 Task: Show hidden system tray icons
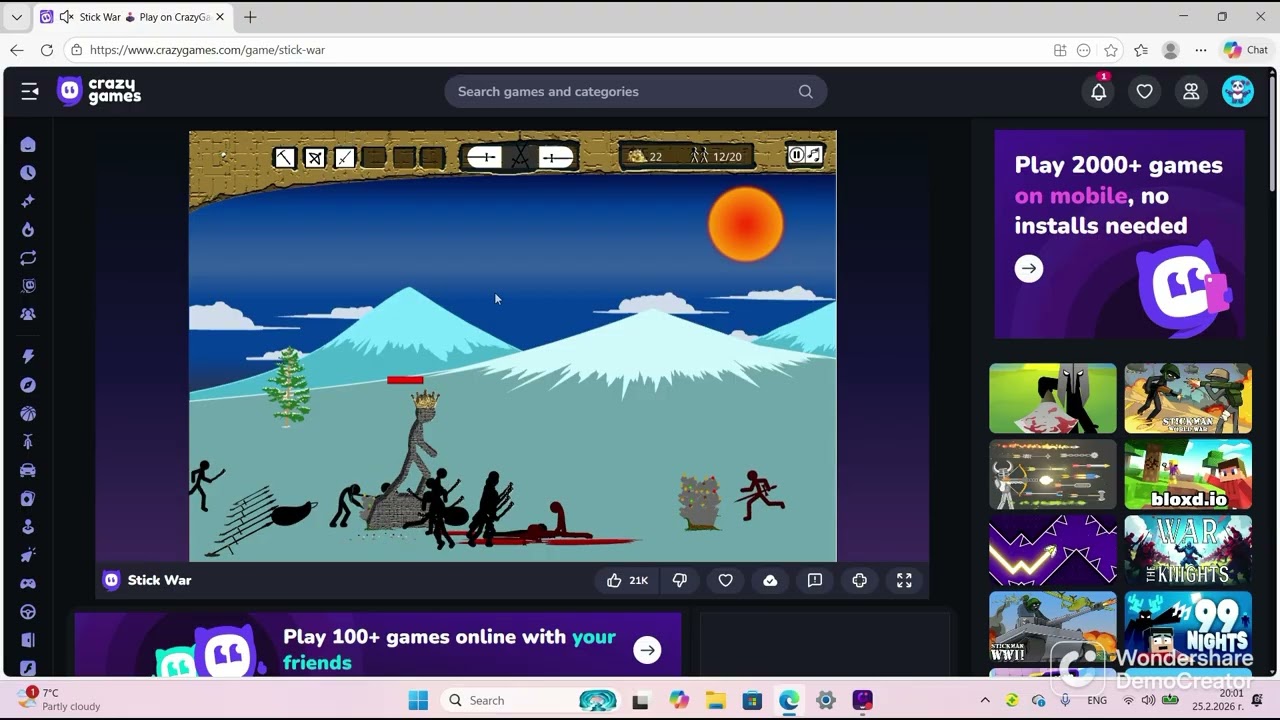[985, 700]
